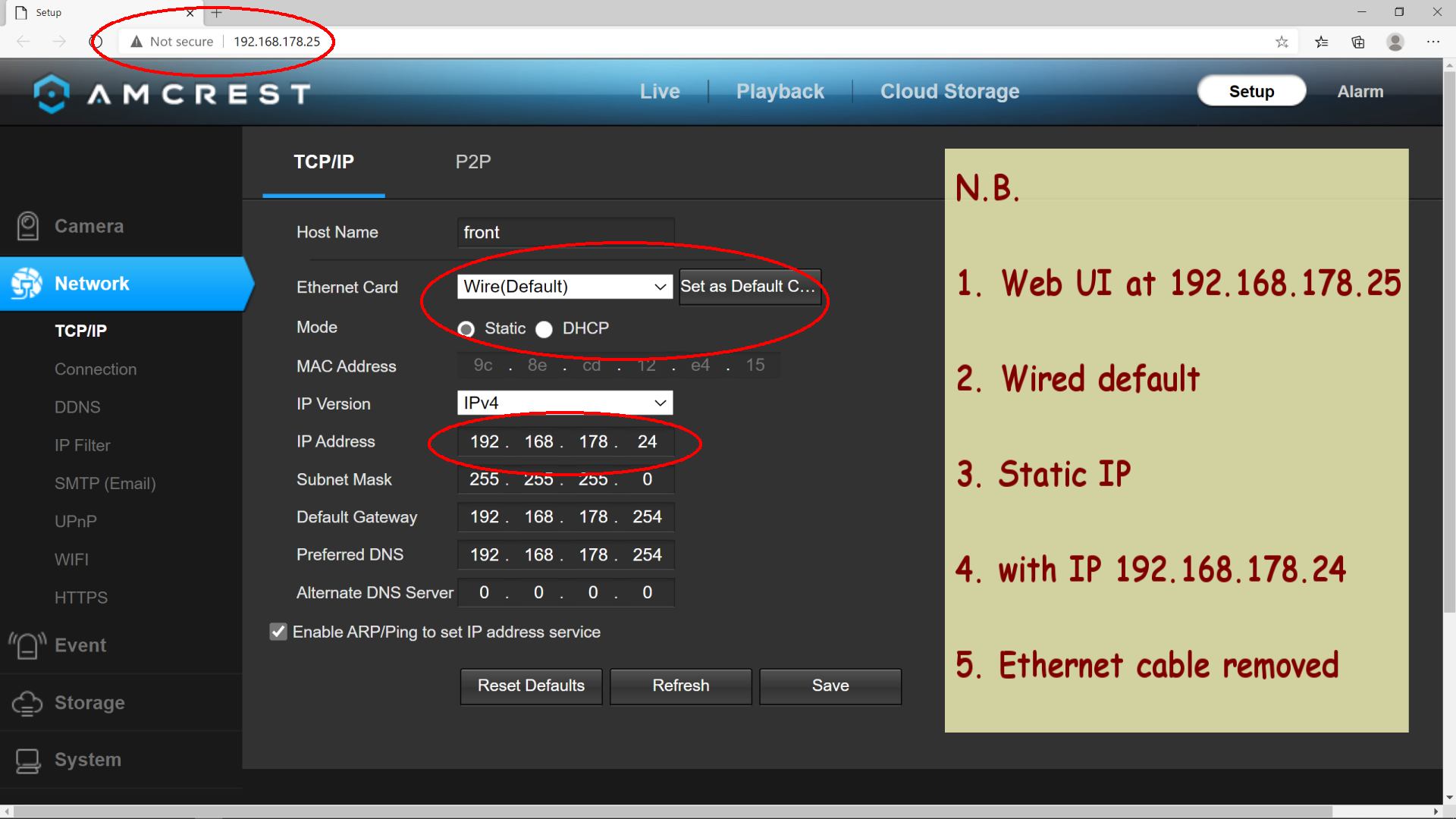
Task: Click the Not secure warning icon
Action: [136, 42]
